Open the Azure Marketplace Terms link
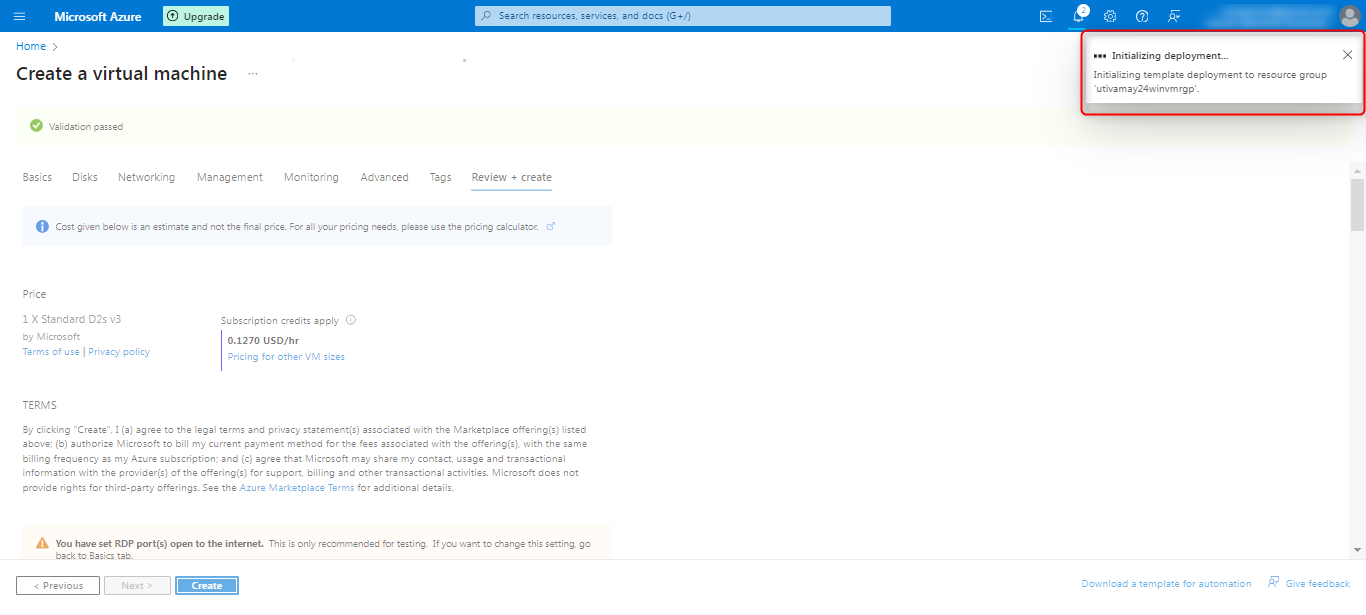This screenshot has width=1366, height=615. pyautogui.click(x=297, y=488)
